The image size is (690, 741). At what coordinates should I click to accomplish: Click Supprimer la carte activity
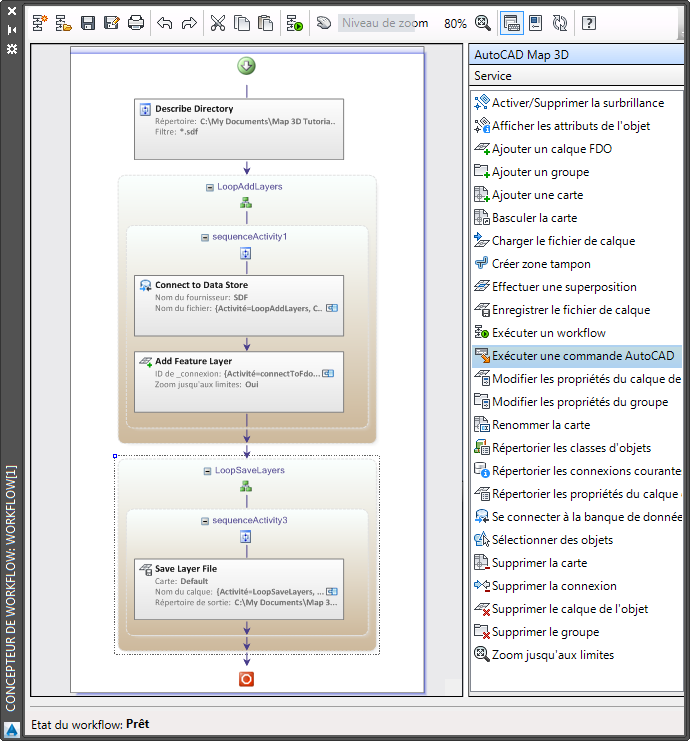coord(577,563)
